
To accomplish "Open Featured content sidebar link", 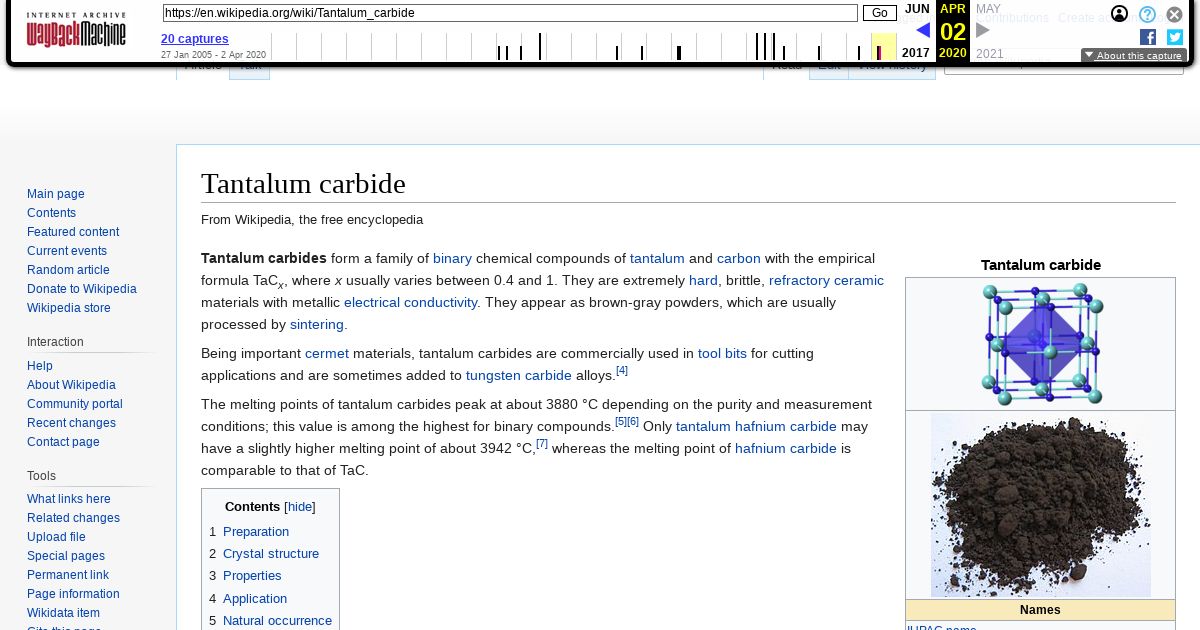I will (73, 232).
